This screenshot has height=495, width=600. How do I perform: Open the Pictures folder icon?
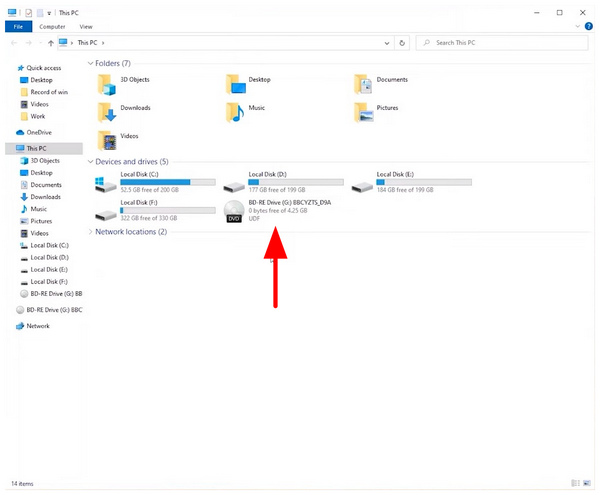pyautogui.click(x=364, y=111)
